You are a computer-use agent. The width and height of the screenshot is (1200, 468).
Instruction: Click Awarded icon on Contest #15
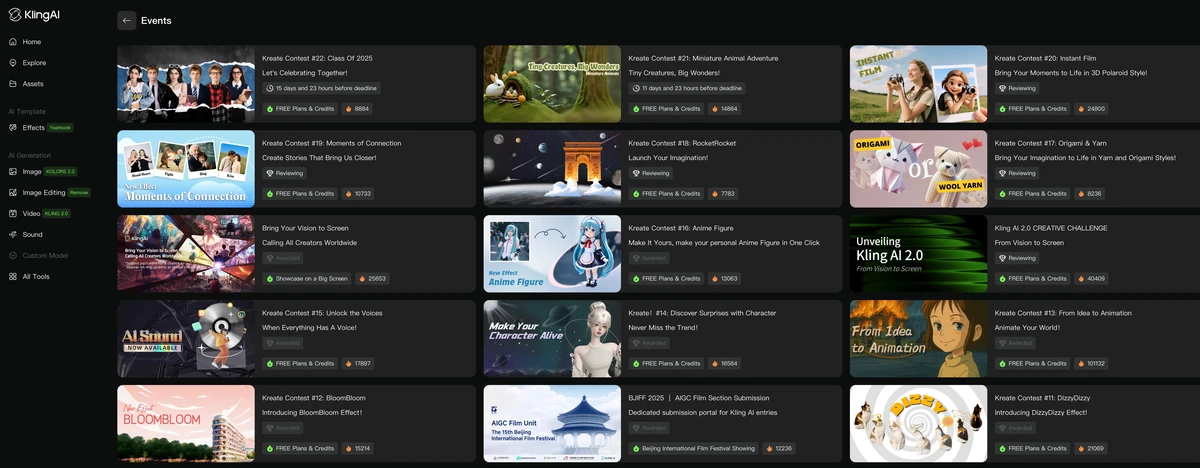270,343
